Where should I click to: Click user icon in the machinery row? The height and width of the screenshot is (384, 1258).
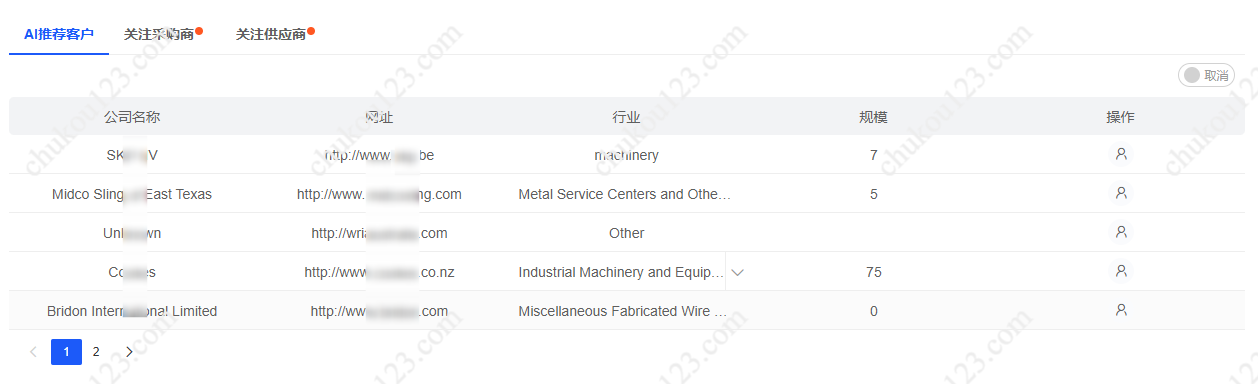pos(1121,154)
